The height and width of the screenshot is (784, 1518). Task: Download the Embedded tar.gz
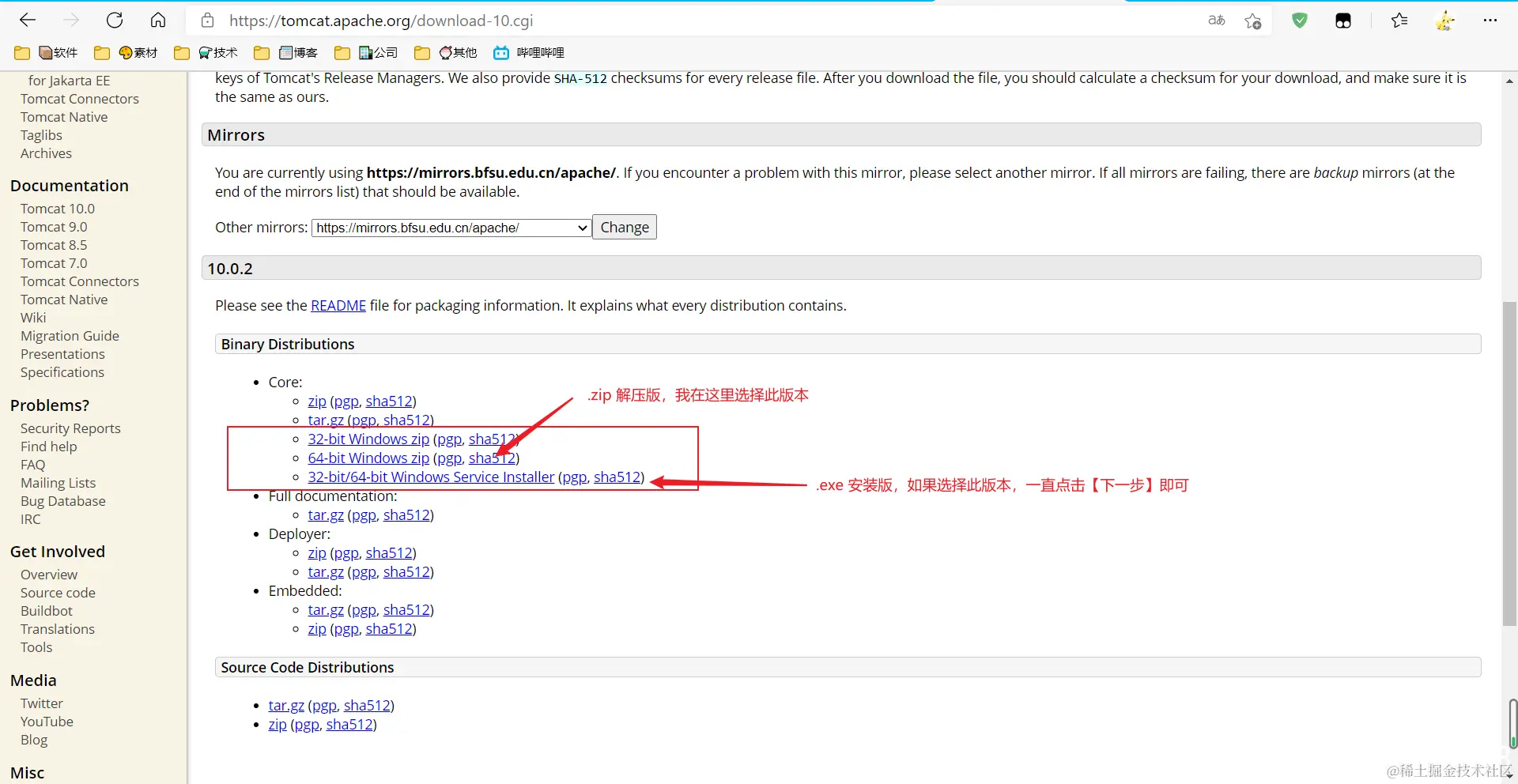point(326,610)
